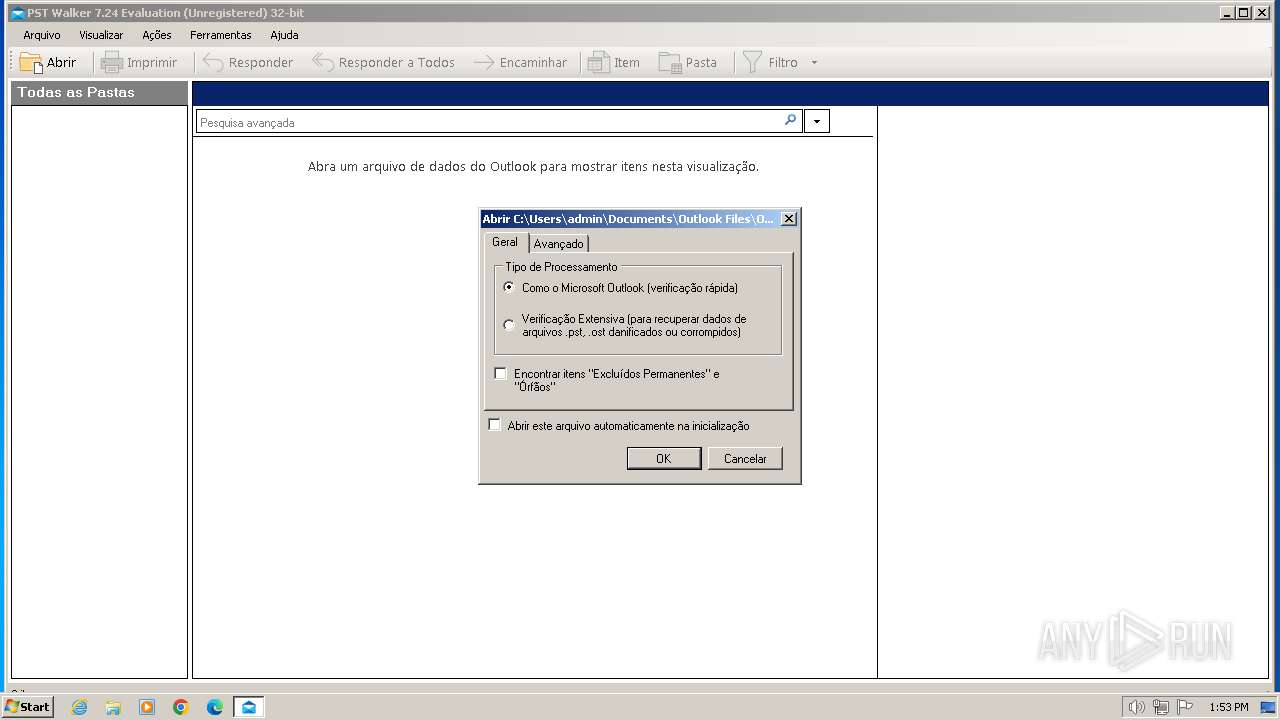Click the network tray icon

point(1160,707)
